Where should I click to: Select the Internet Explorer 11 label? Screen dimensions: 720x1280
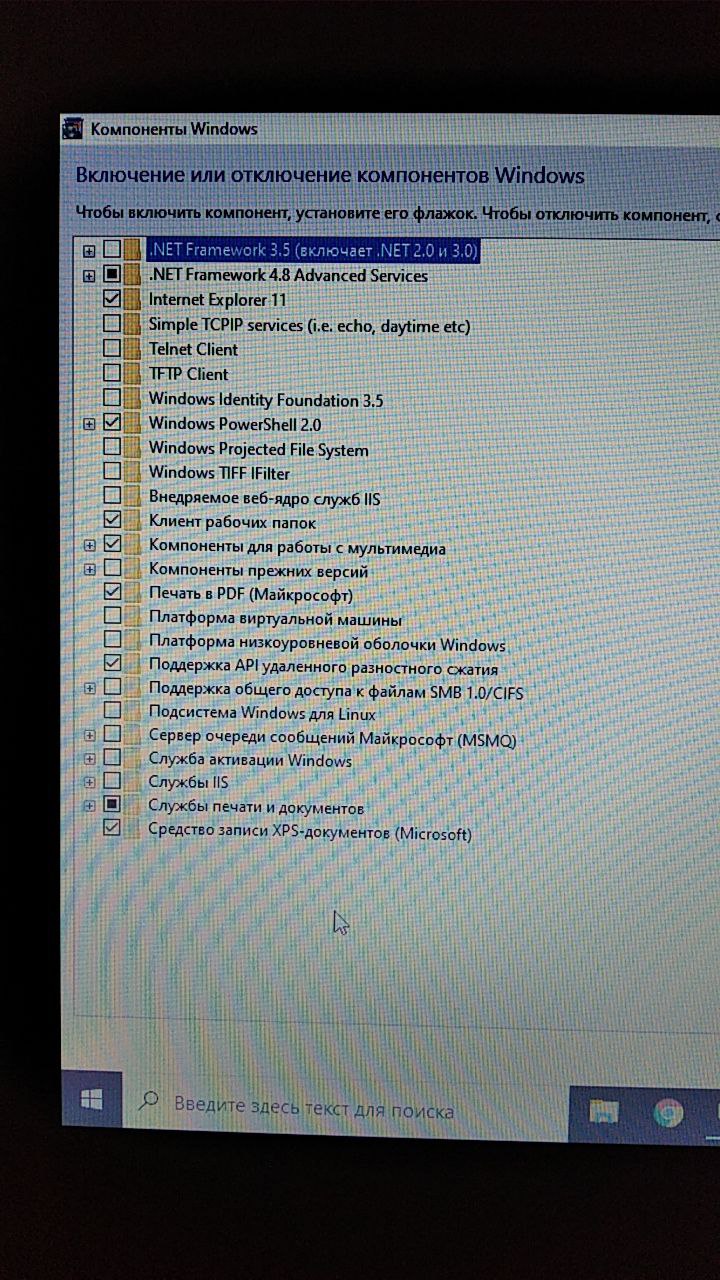tap(217, 300)
